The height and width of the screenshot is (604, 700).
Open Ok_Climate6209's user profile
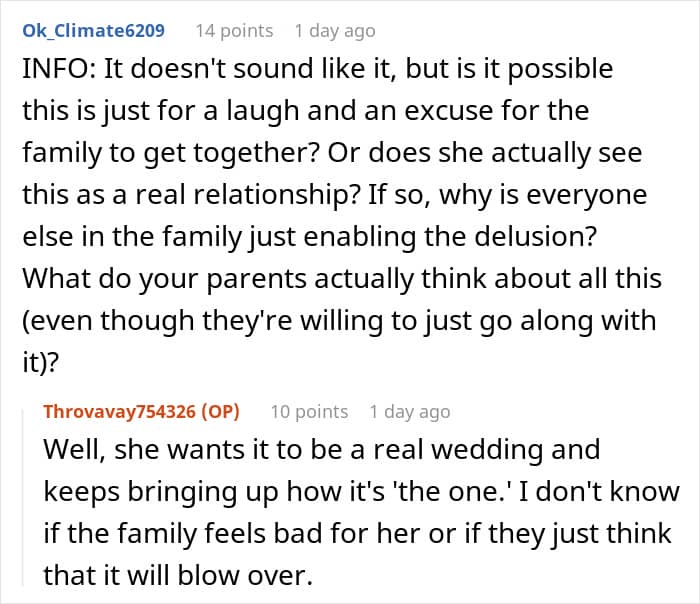94,31
